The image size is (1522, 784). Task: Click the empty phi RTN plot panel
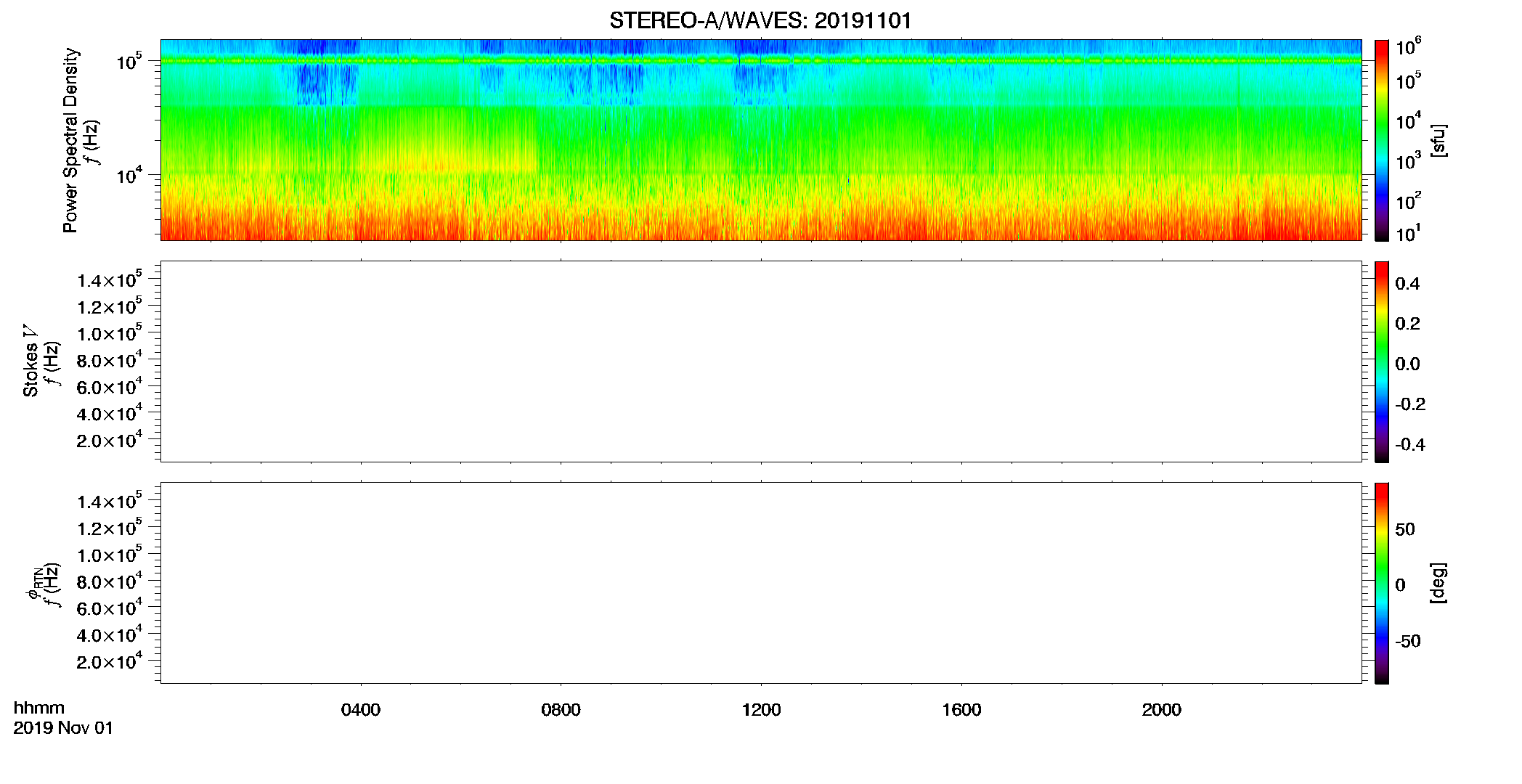click(x=761, y=582)
